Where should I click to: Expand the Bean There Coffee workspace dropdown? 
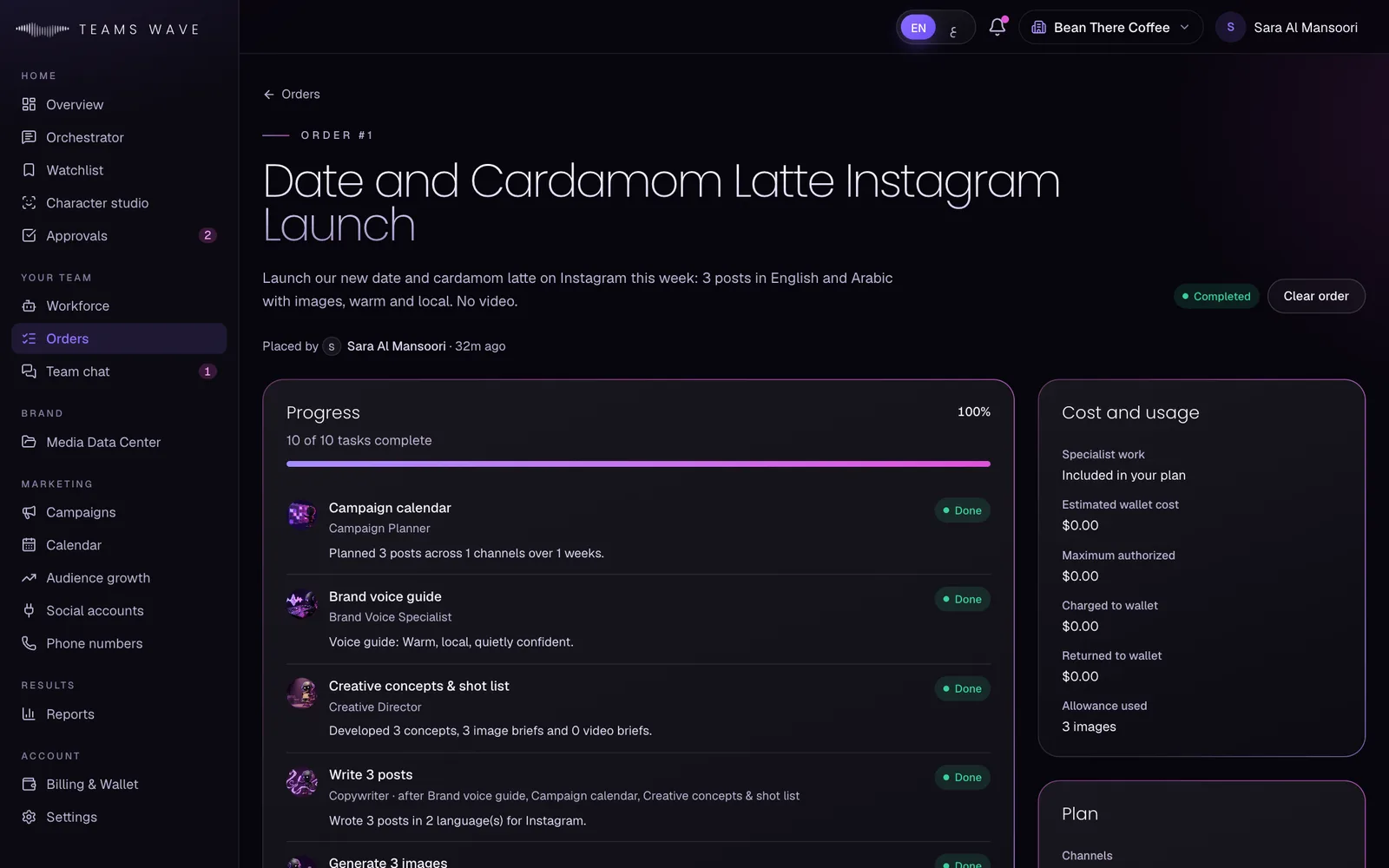tap(1110, 27)
